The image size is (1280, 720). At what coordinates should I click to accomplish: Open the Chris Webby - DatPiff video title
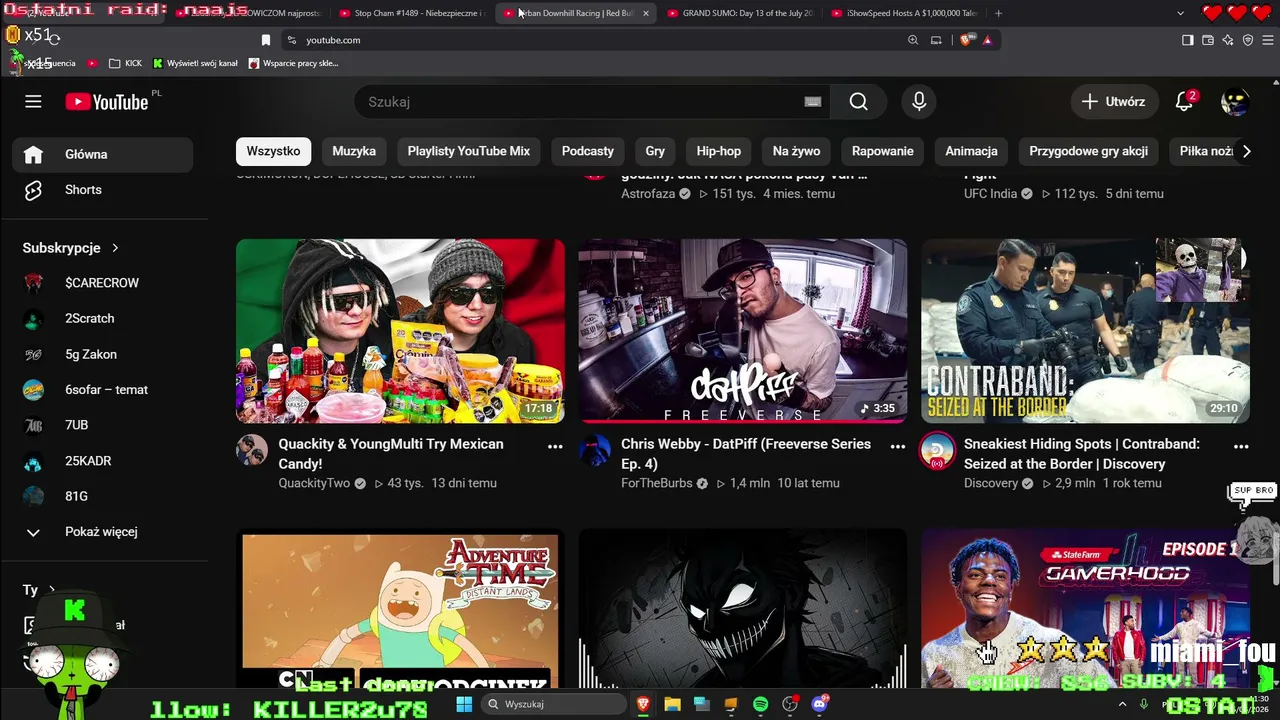(746, 453)
